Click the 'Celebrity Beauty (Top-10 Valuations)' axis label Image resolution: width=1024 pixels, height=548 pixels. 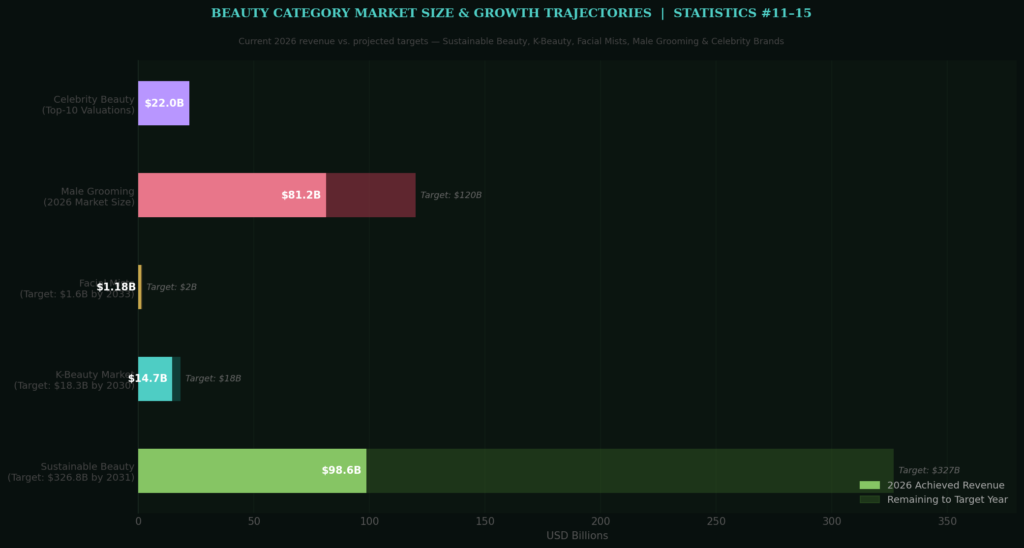[x=88, y=105]
